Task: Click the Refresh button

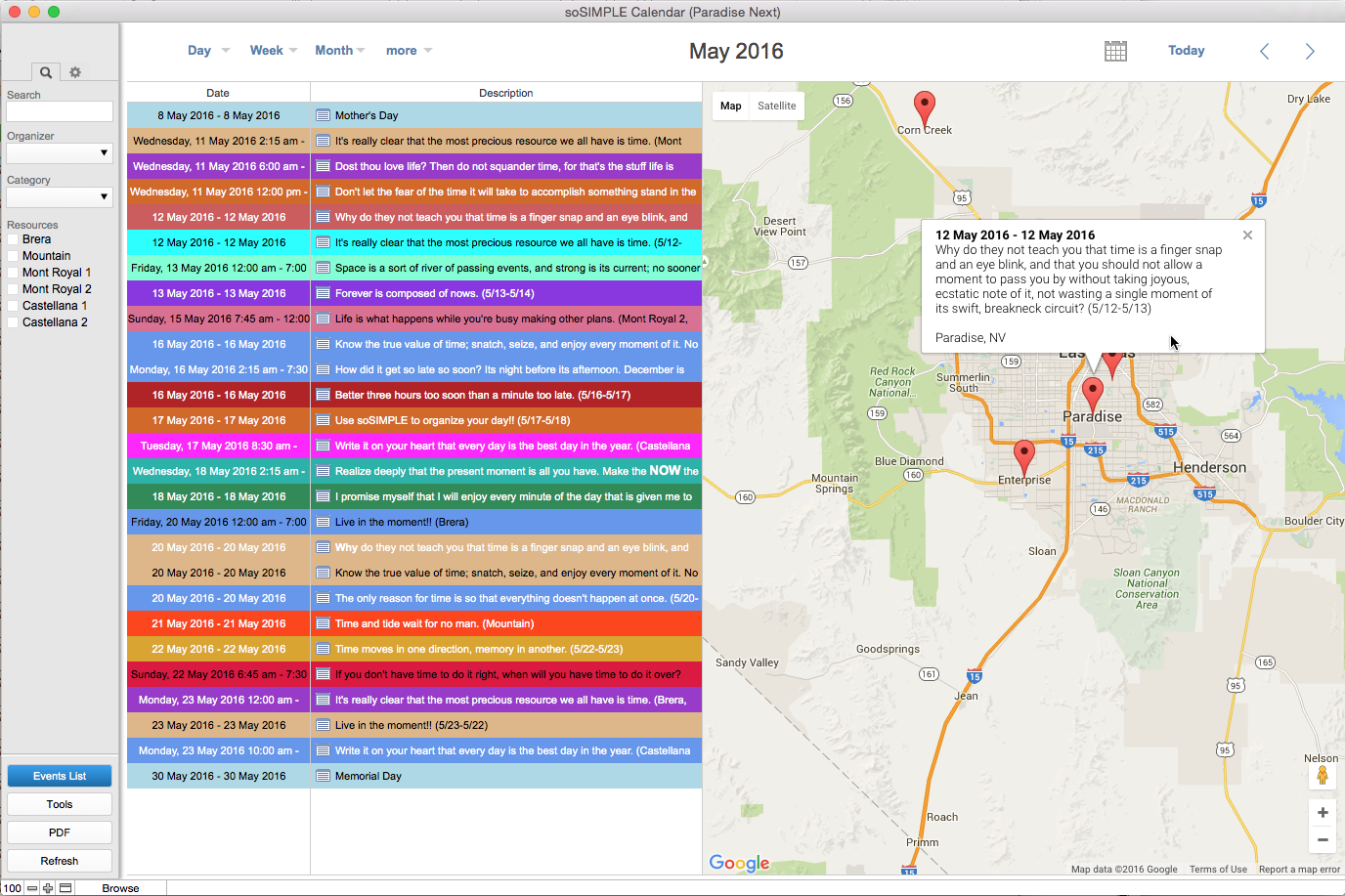Action: (x=60, y=861)
